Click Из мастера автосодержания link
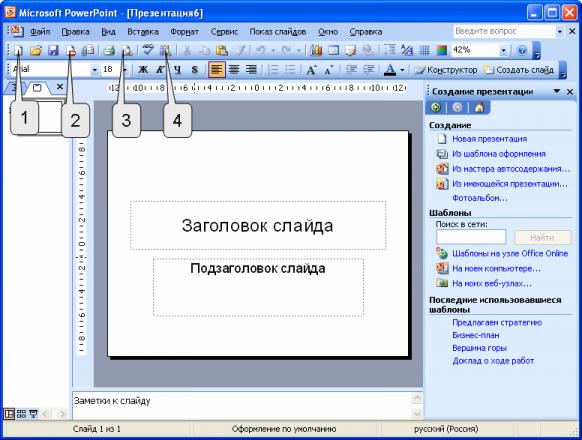 click(511, 169)
